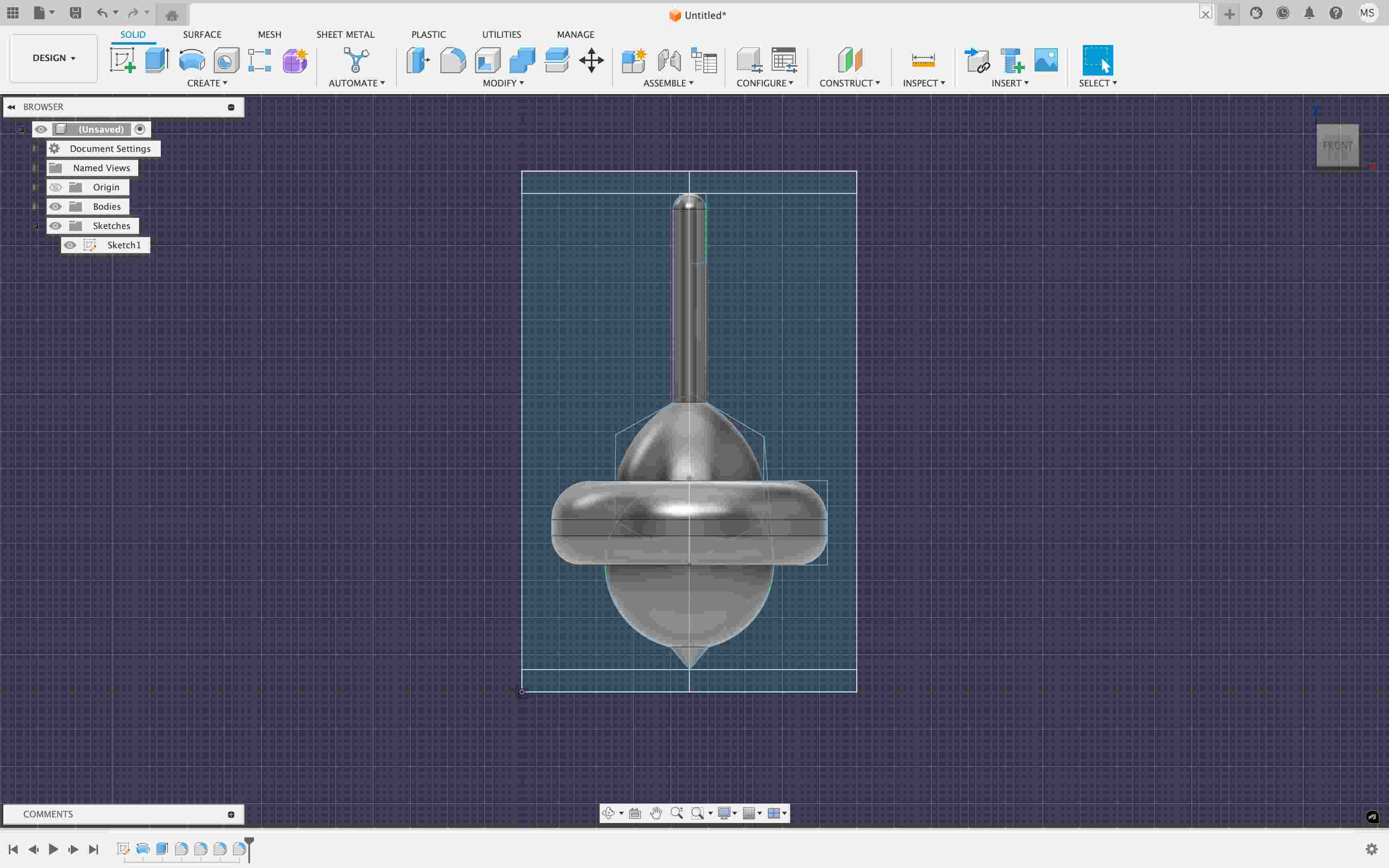Open the Rectangular Pattern tool
This screenshot has width=1389, height=868.
coord(260,60)
